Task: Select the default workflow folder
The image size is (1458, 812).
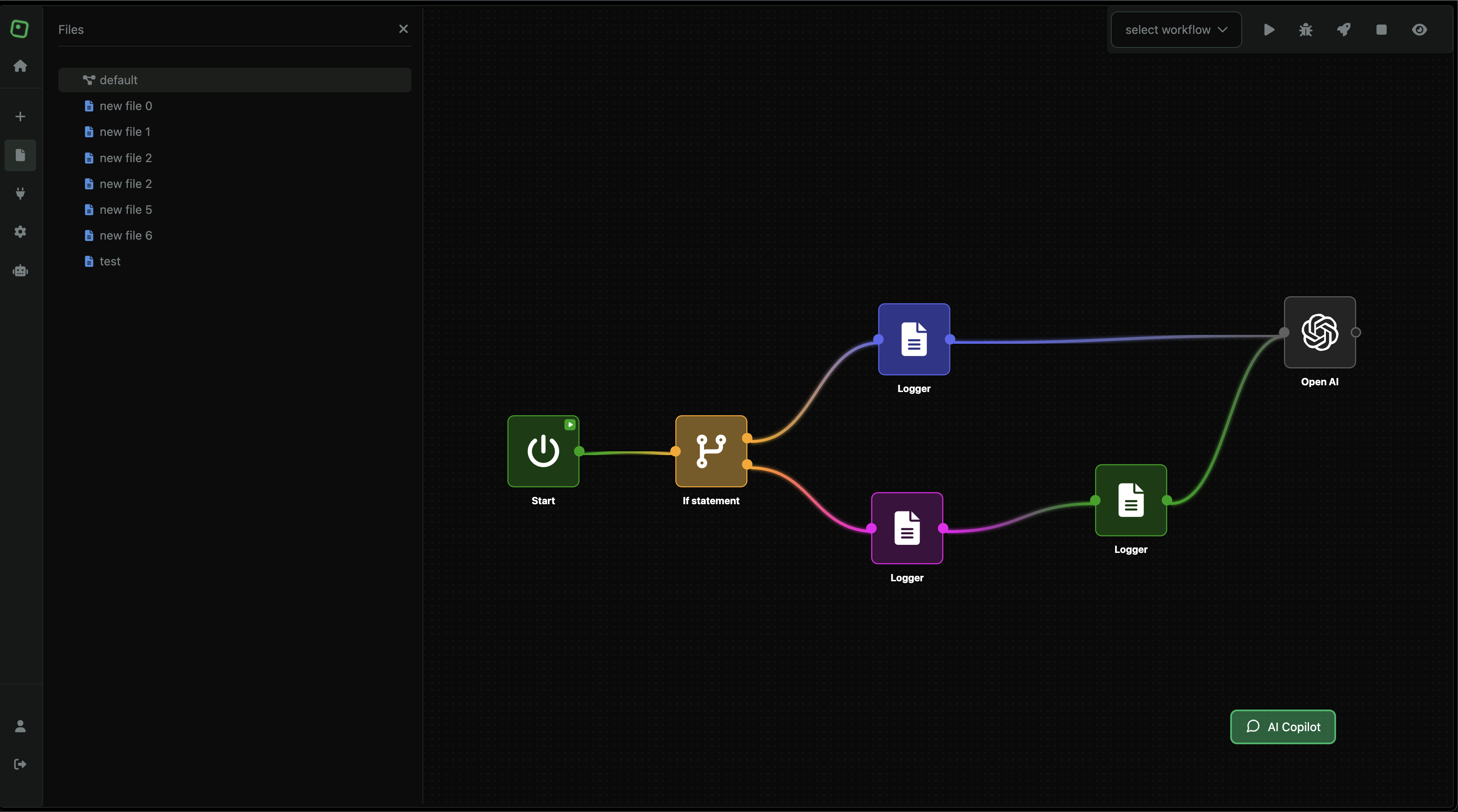Action: [235, 80]
